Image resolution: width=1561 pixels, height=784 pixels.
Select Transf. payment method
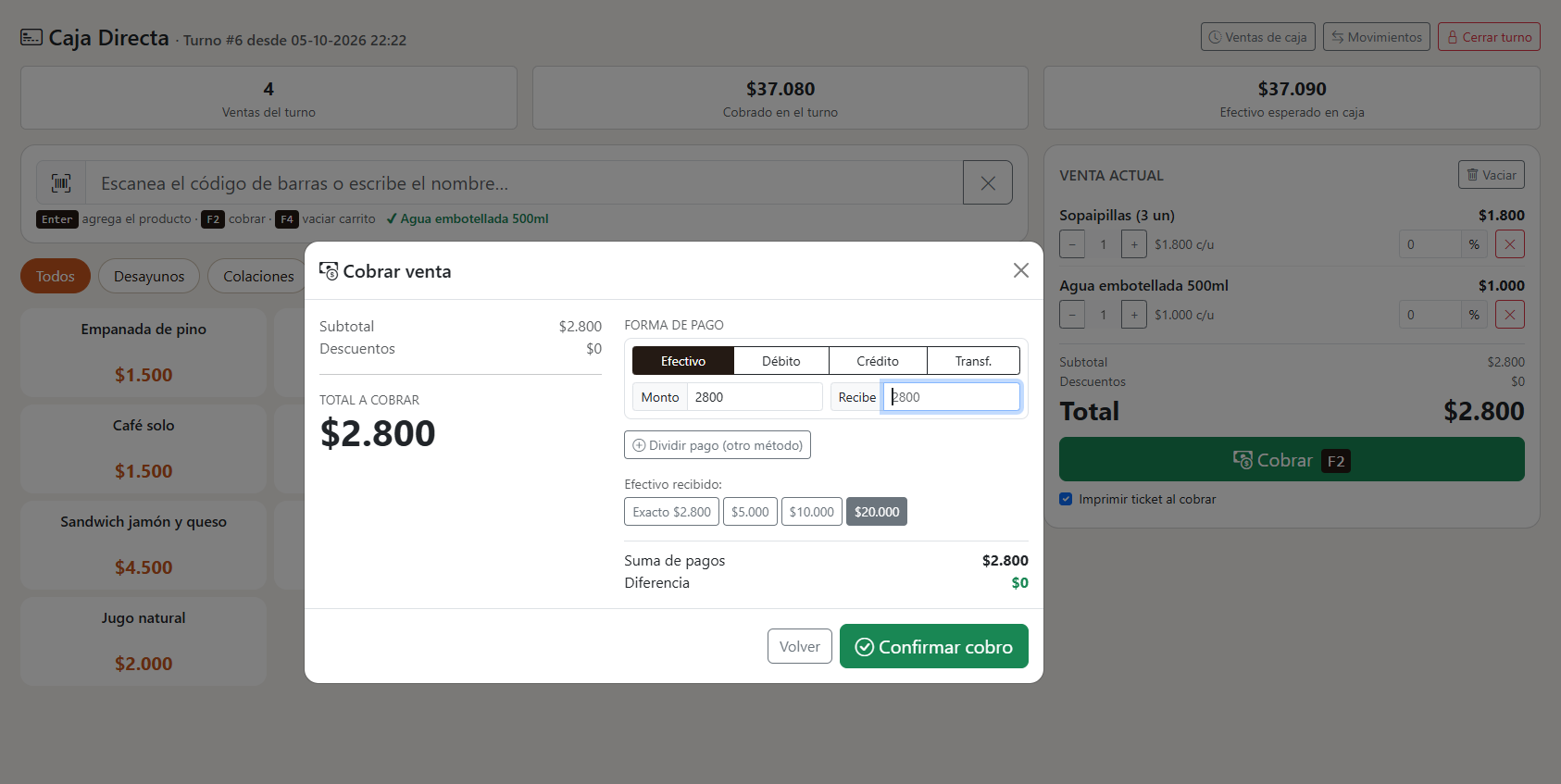(973, 361)
